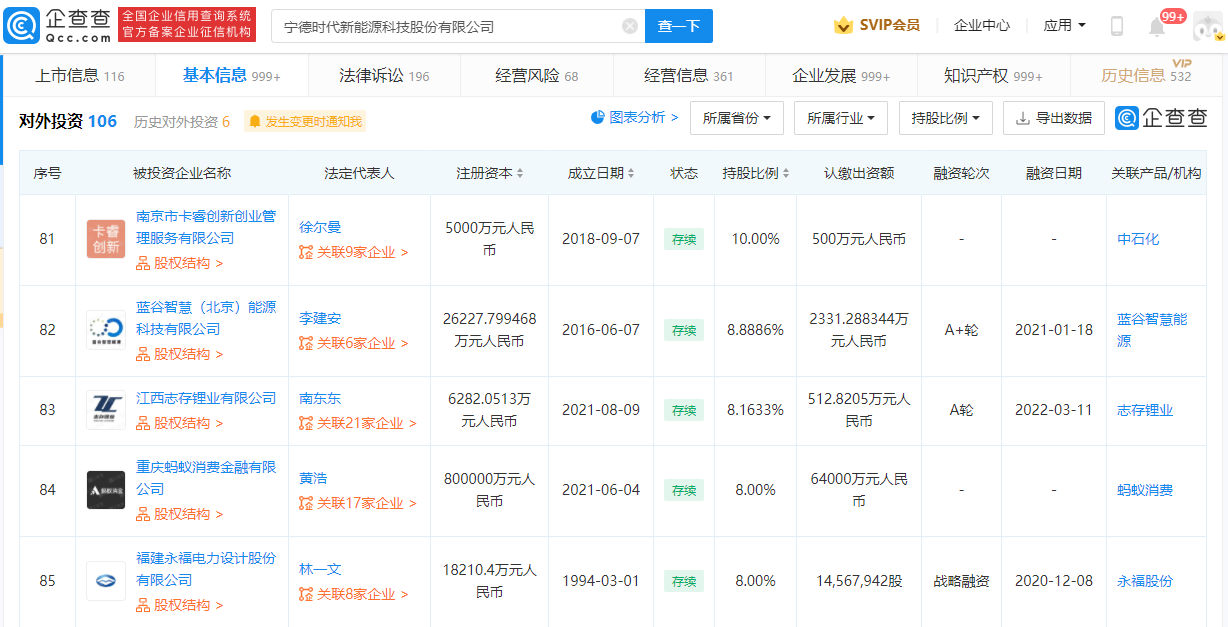The width and height of the screenshot is (1228, 627).
Task: Open legal representative 徐尔曼
Action: [x=320, y=227]
